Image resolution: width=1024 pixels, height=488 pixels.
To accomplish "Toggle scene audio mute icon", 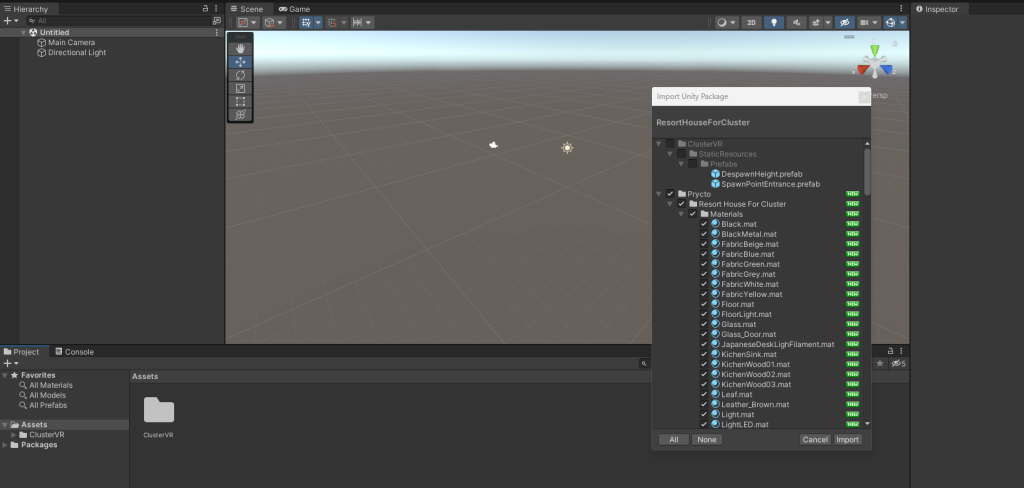I will pos(796,22).
